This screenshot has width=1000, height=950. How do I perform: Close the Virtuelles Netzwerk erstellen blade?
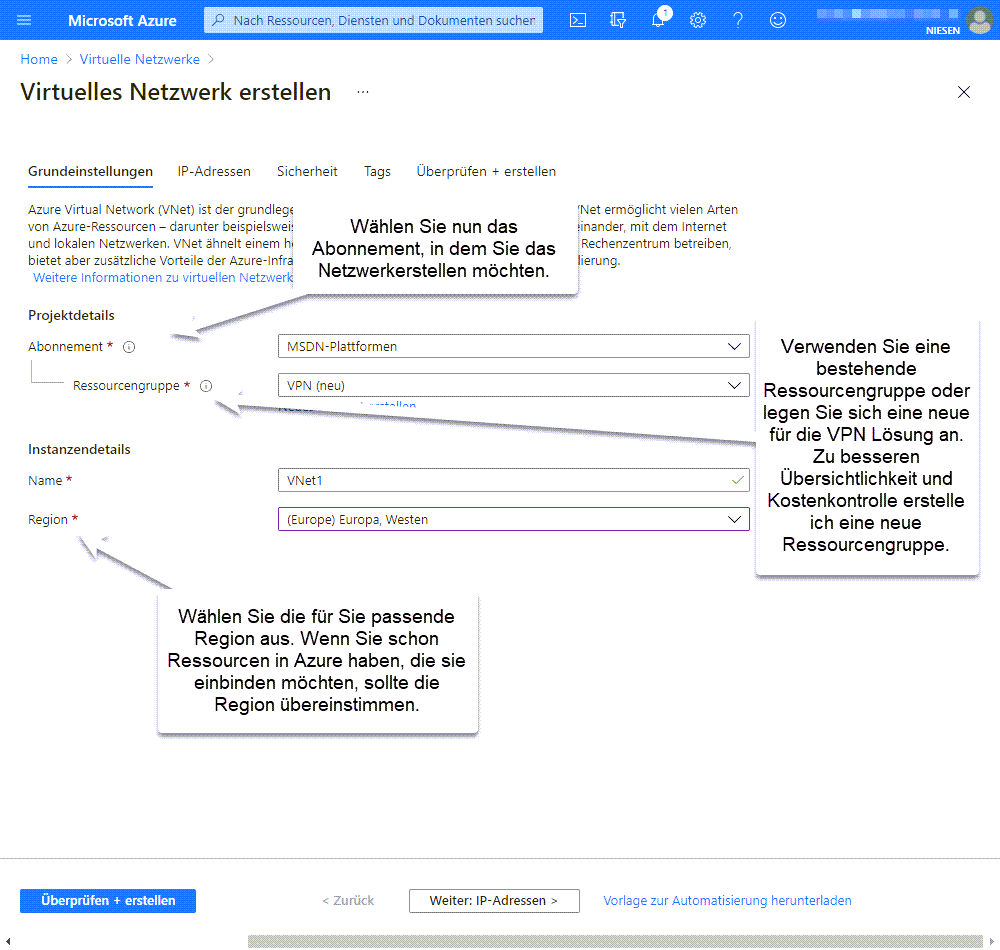coord(964,92)
